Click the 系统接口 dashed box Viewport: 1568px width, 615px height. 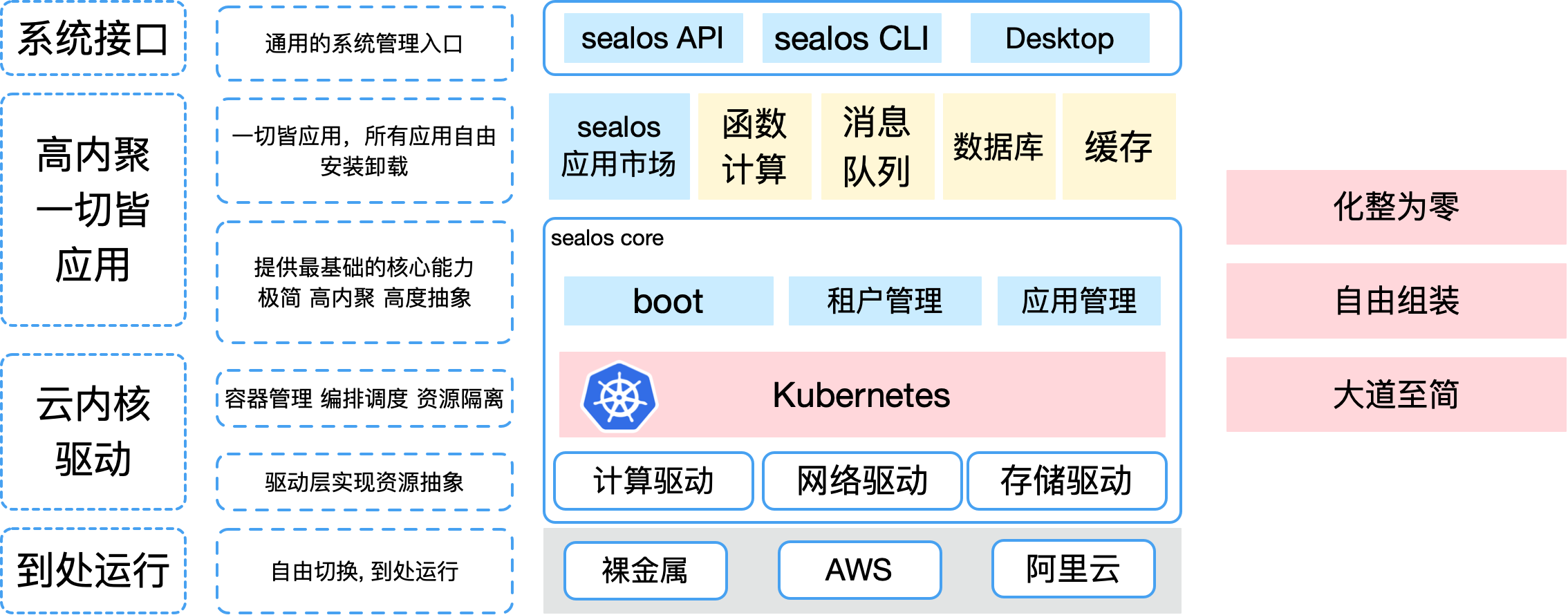click(93, 38)
